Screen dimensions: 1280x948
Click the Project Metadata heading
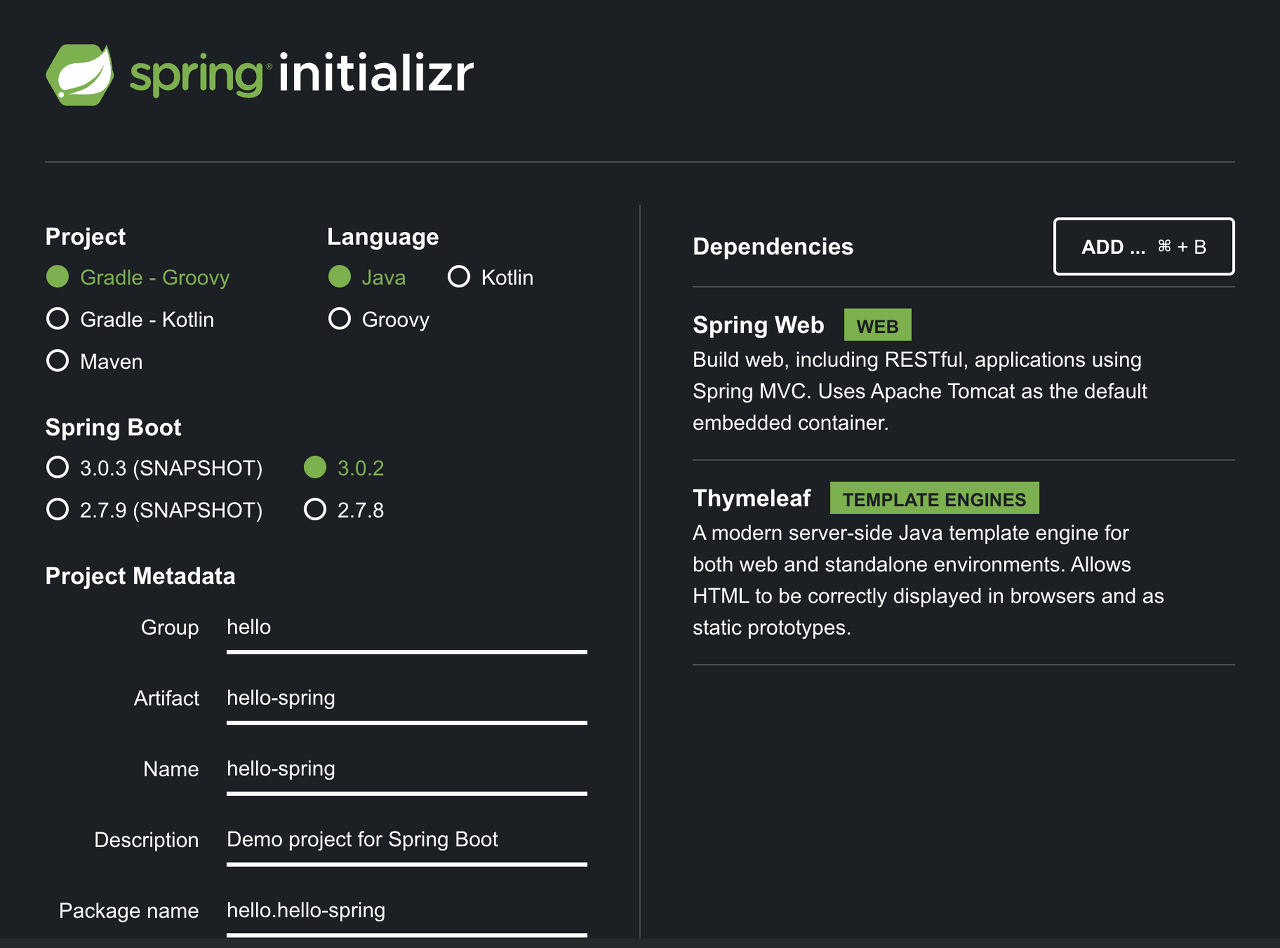140,576
